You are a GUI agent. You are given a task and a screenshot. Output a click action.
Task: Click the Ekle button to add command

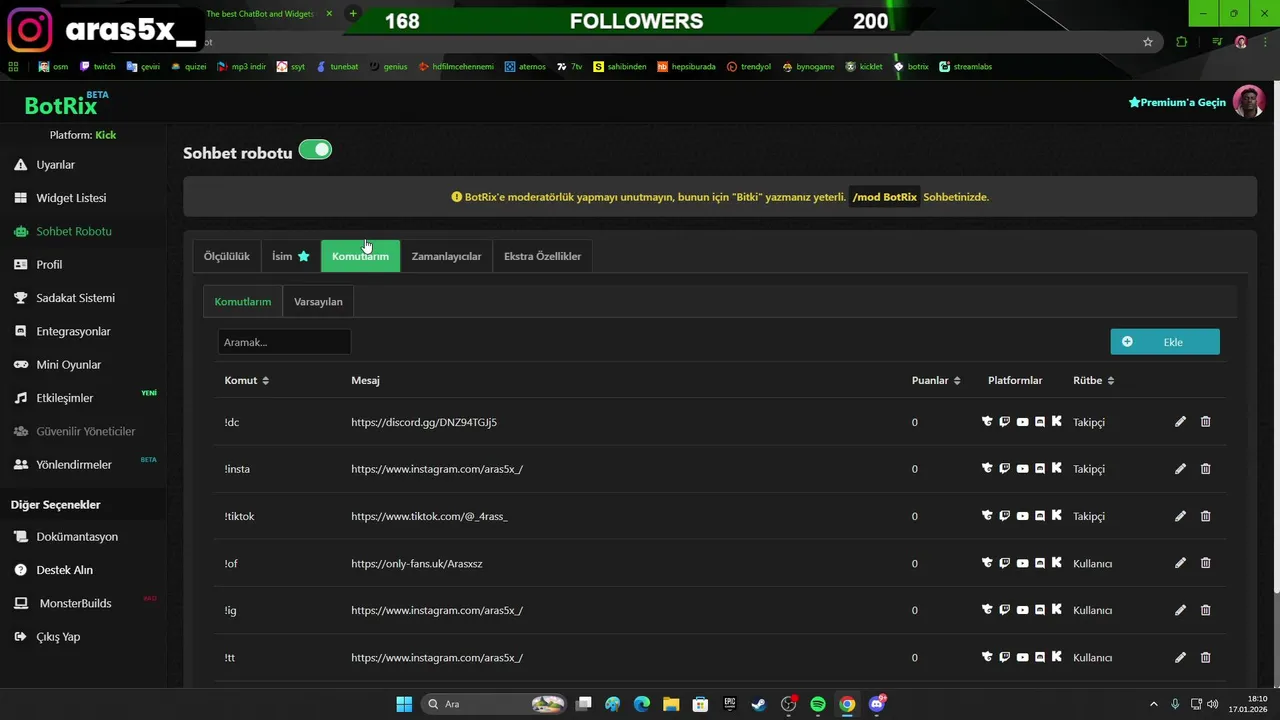(x=1165, y=342)
